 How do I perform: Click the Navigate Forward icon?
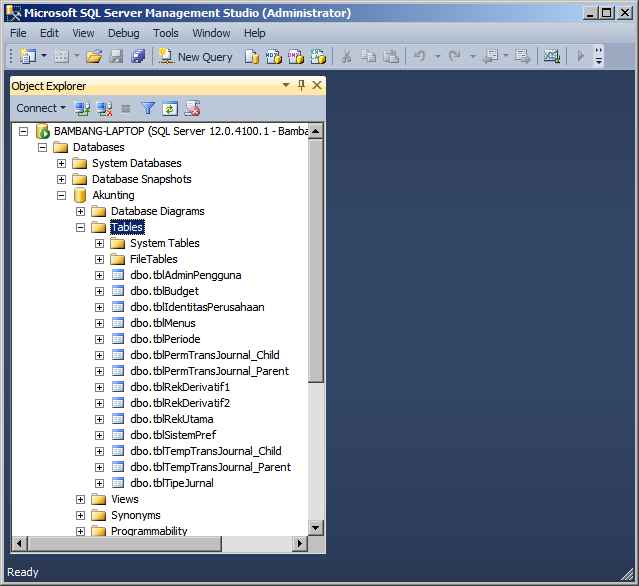click(523, 56)
